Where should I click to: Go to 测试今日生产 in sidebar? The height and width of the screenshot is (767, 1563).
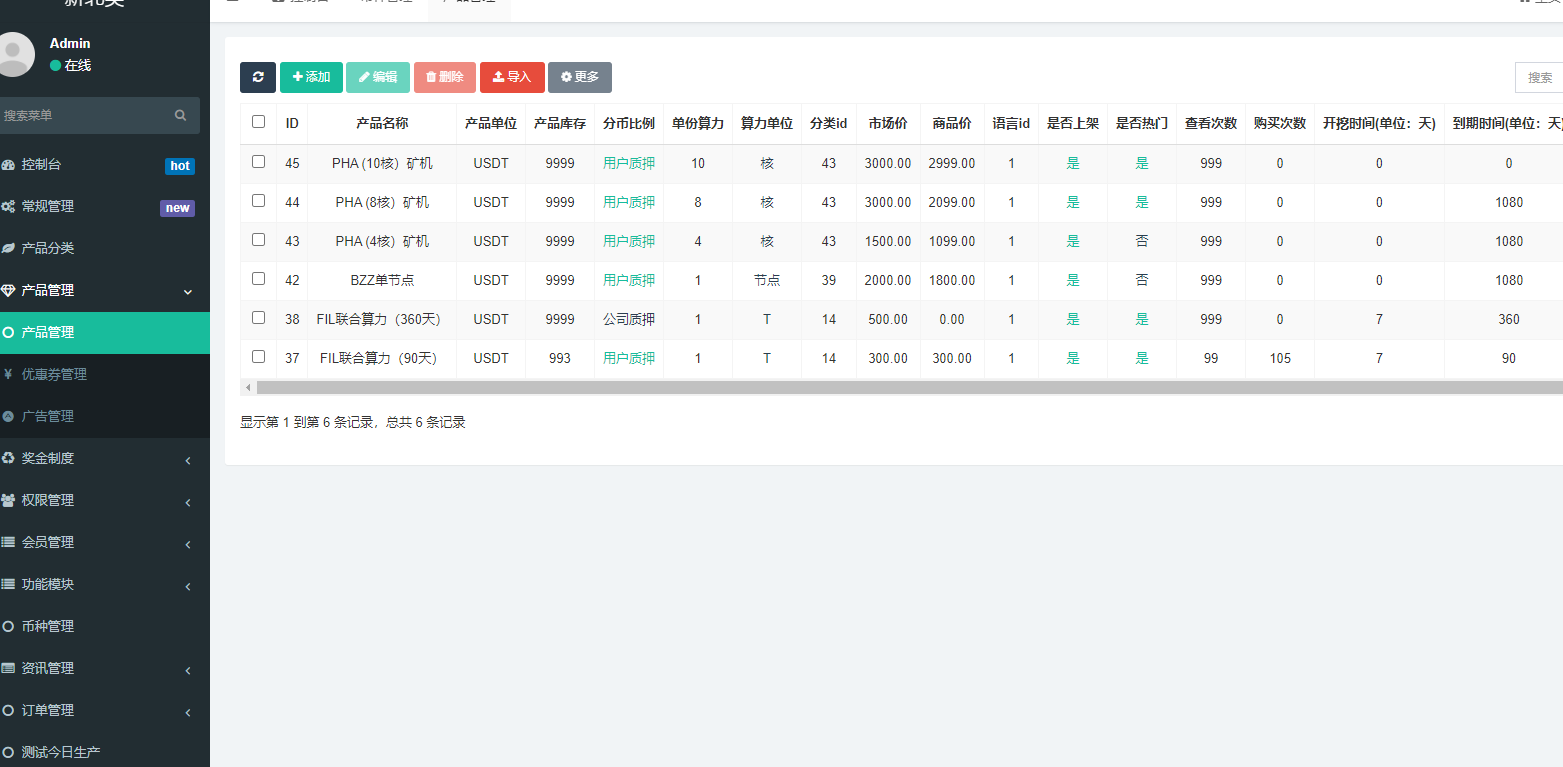click(x=60, y=752)
